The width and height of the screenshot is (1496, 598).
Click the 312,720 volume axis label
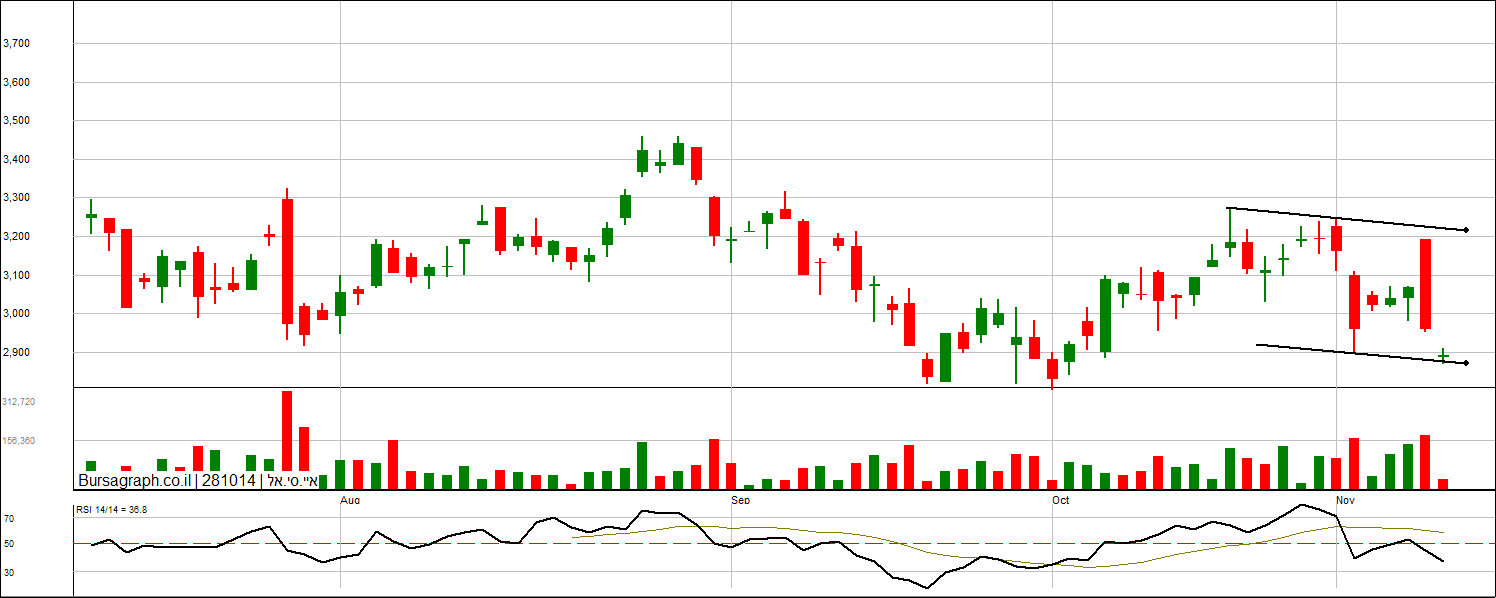pos(19,401)
